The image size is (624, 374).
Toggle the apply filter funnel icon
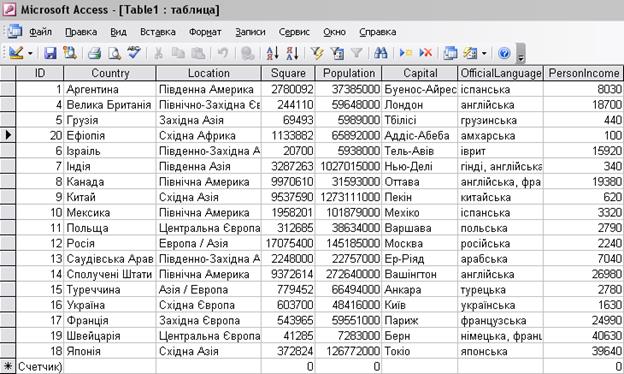[357, 53]
